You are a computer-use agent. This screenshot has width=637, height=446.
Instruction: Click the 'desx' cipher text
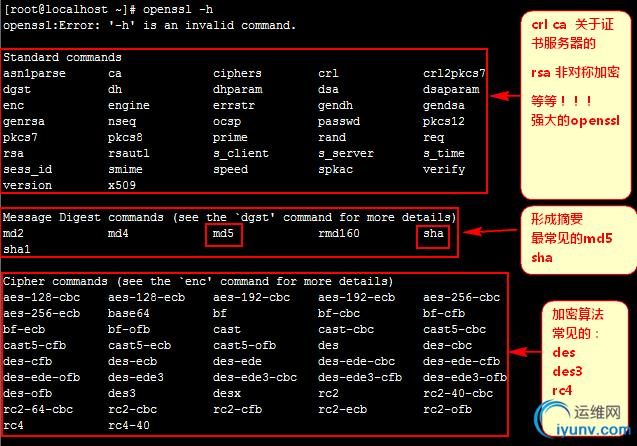[x=227, y=393]
